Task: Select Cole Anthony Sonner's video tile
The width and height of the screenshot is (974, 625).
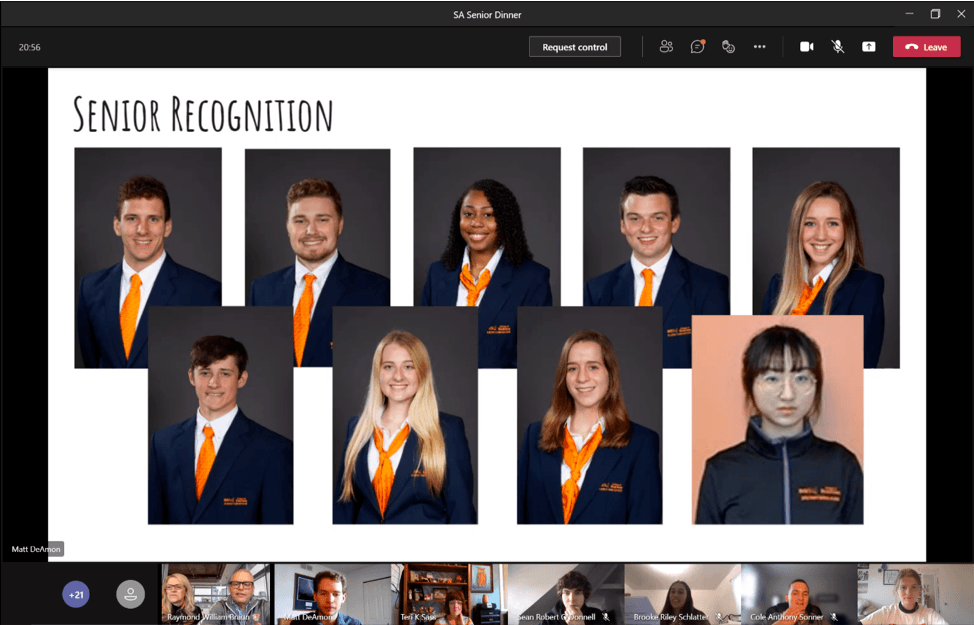Action: [x=798, y=594]
